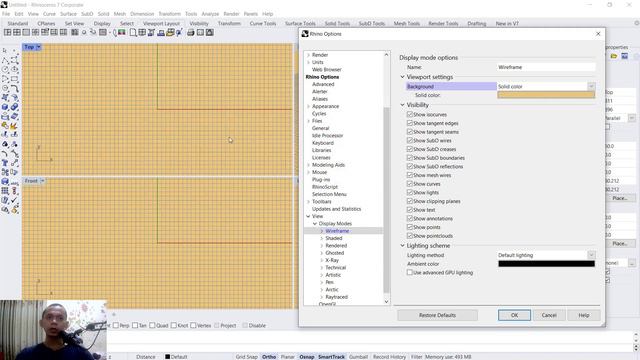Open the Analyze menu

(210, 13)
